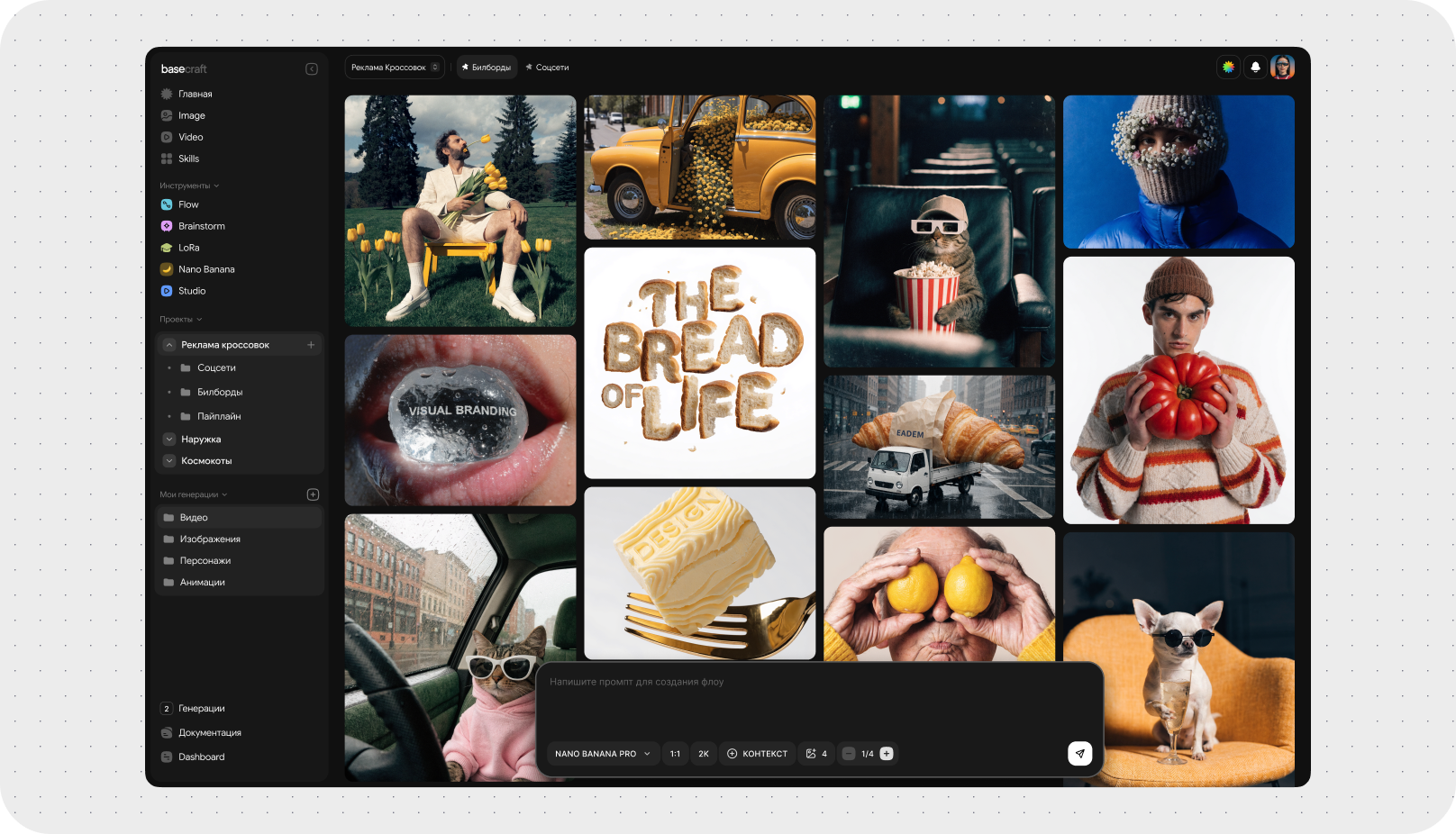
Task: Send the prompt with paper plane button
Action: coord(1079,754)
